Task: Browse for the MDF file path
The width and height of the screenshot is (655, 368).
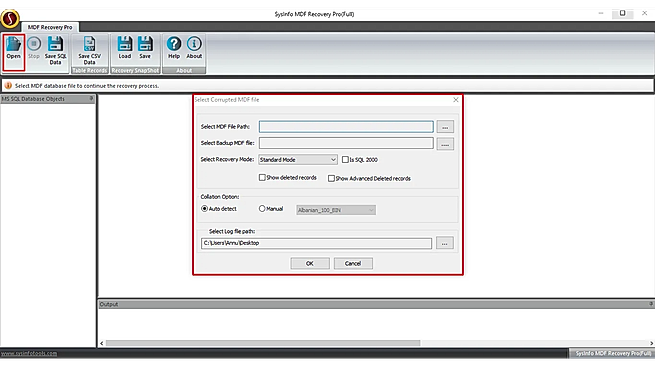Action: 445,127
